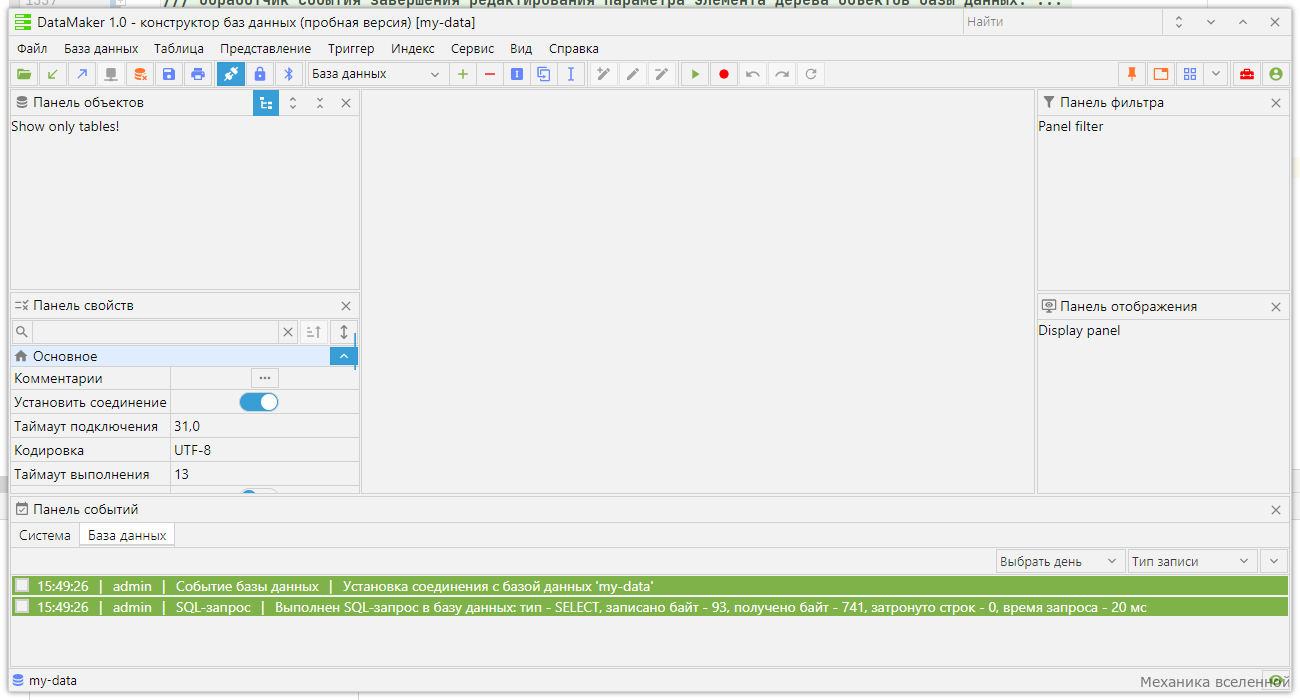1300x700 pixels.
Task: Toggle tree view button in Панель объектов
Action: coord(266,103)
